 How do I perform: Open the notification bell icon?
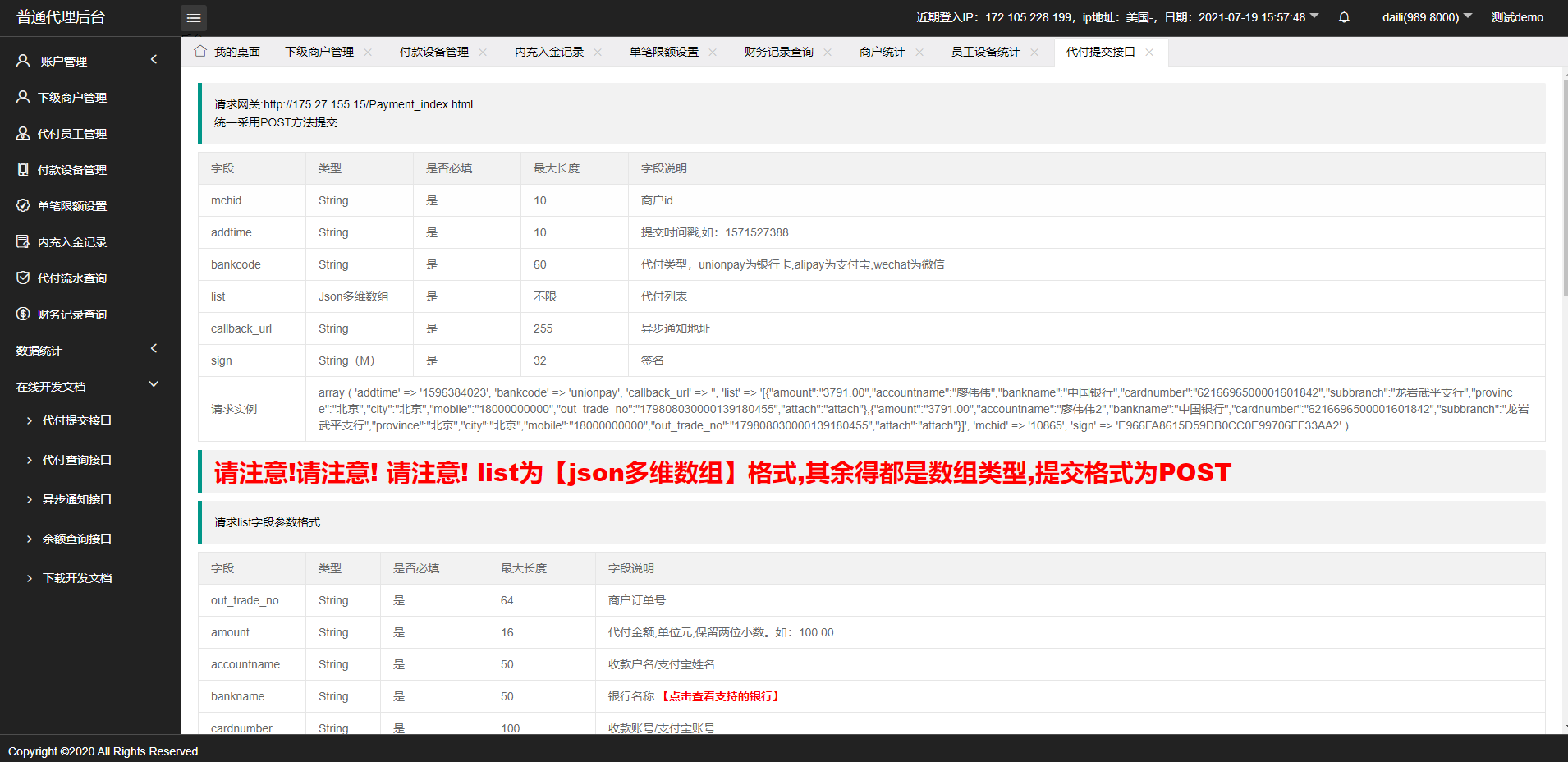click(1344, 17)
